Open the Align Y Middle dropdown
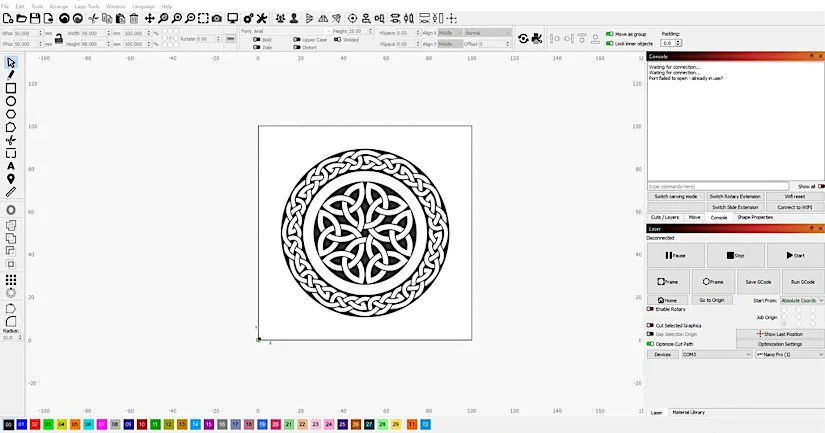The image size is (825, 433). pos(450,44)
